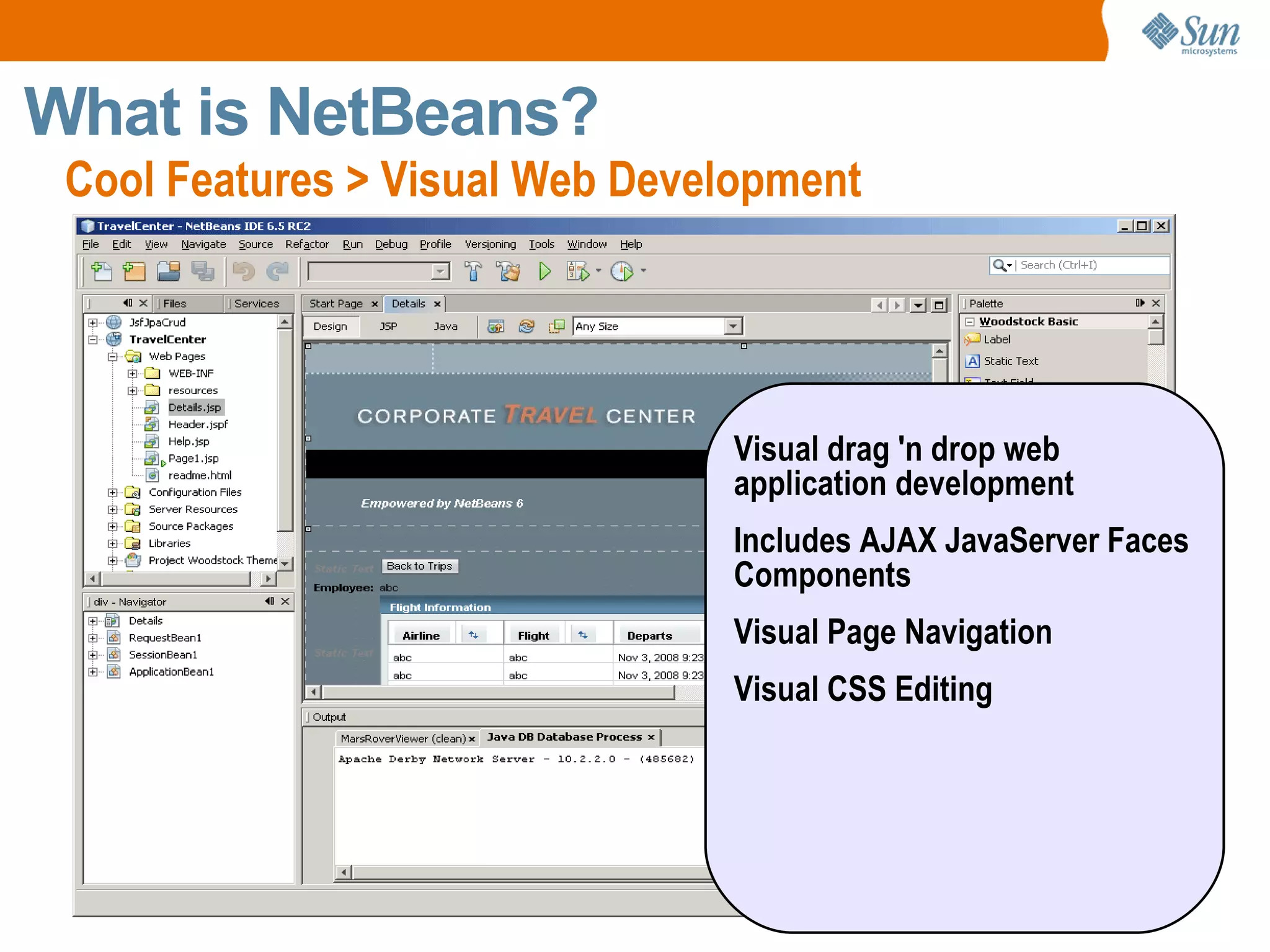The height and width of the screenshot is (952, 1270).
Task: Select Header.jspf in the project tree
Action: point(198,425)
